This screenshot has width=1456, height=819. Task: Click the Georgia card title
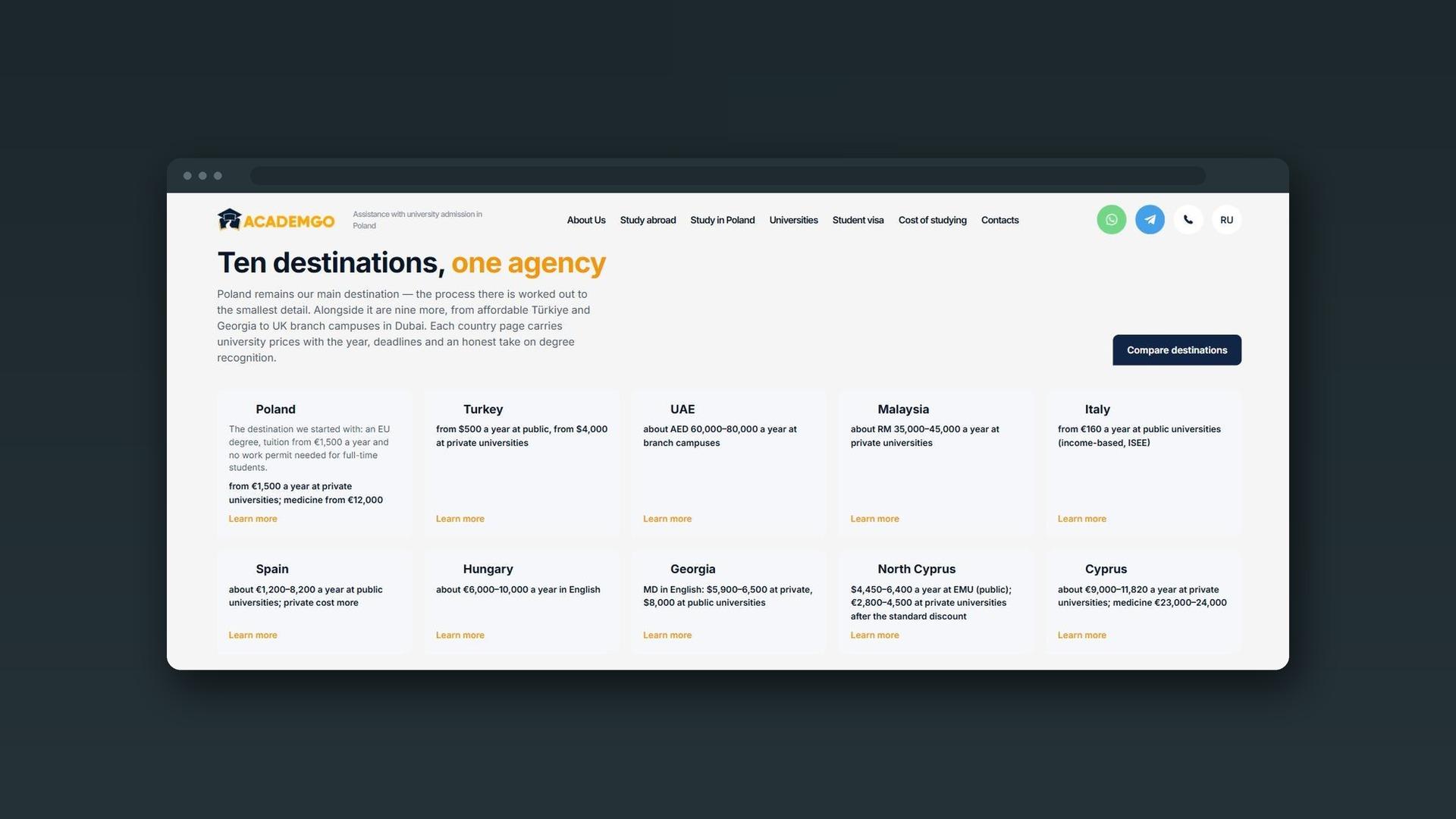coord(692,570)
